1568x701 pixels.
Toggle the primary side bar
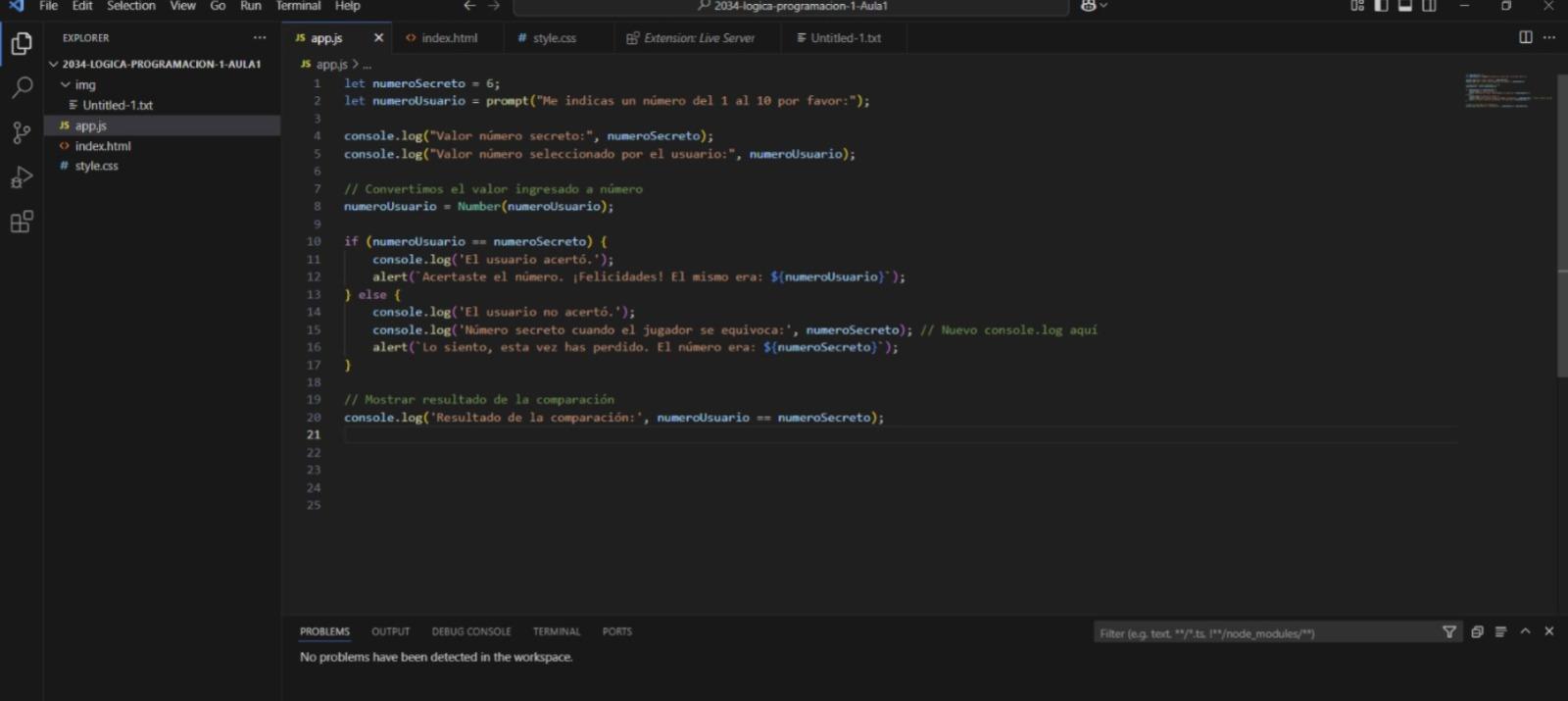[x=1381, y=6]
